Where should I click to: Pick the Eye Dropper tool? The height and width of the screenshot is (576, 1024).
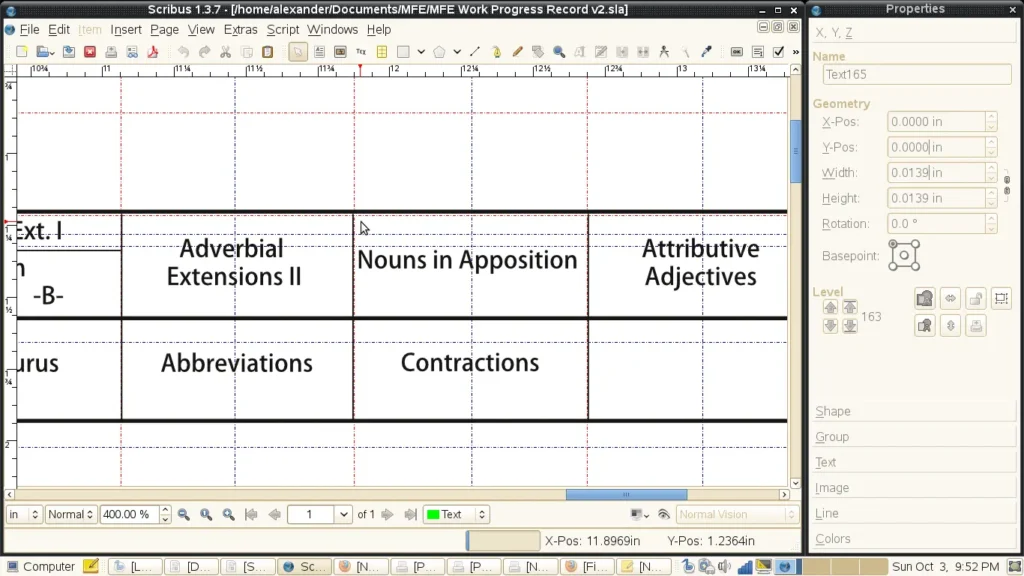coord(706,52)
